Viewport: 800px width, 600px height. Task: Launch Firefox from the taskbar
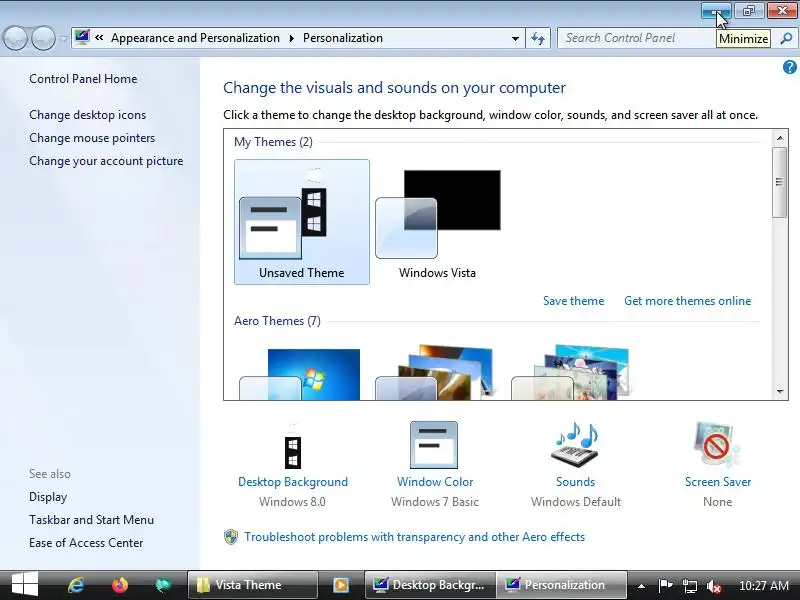tap(120, 585)
